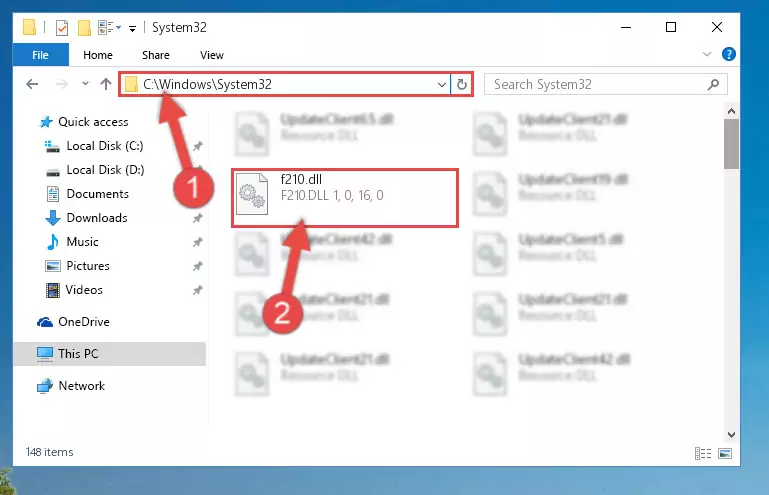Viewport: 769px width, 495px height.
Task: Switch to the Share ribbon tab
Action: tap(155, 55)
